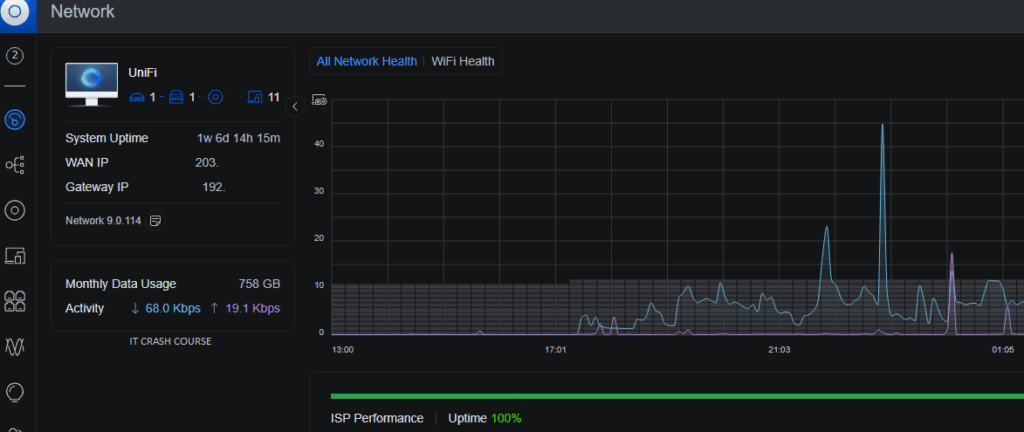
Task: Open the lightbulb Innovations sidebar icon
Action: tap(15, 392)
